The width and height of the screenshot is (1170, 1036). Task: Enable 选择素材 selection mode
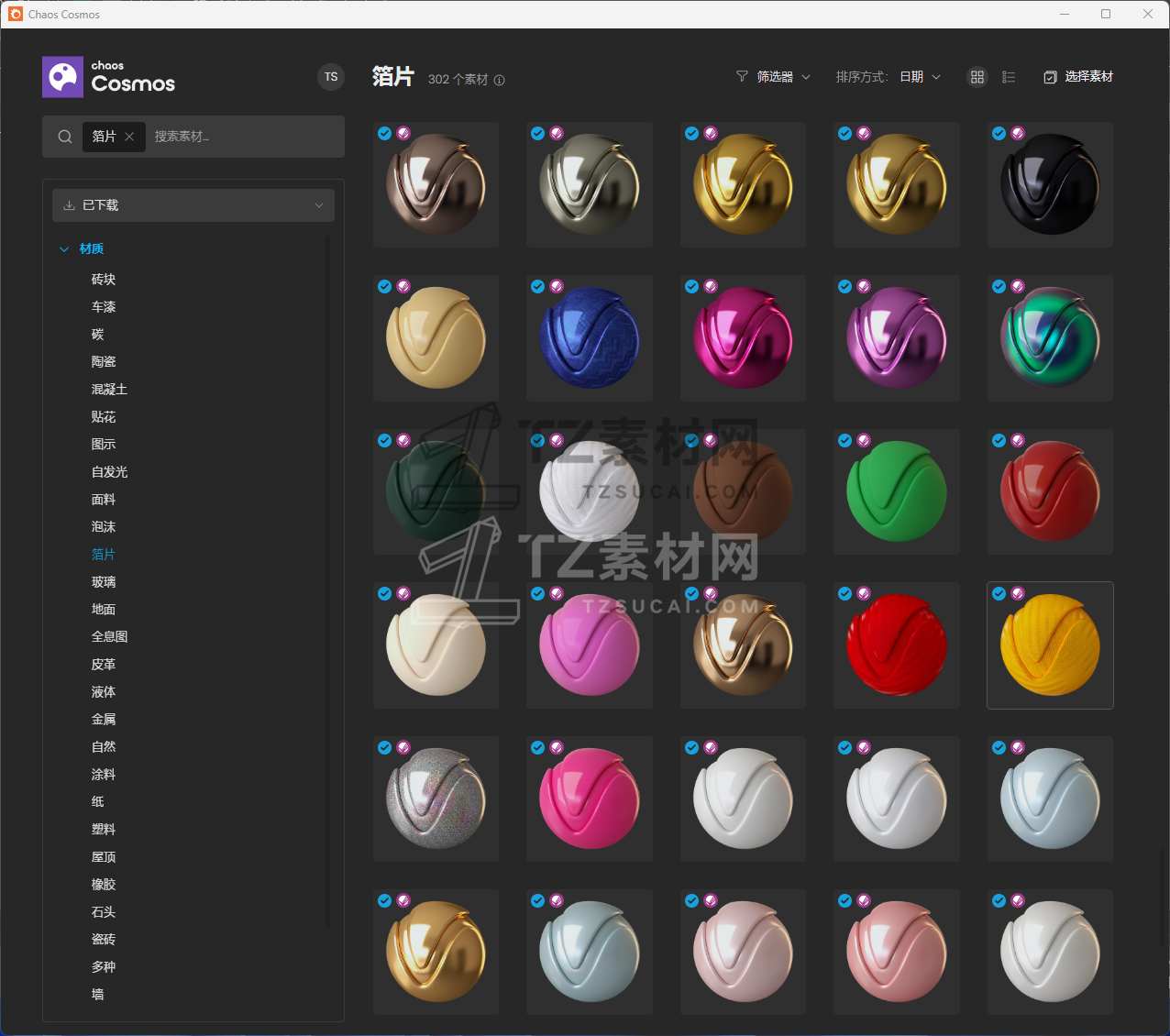click(x=1078, y=77)
